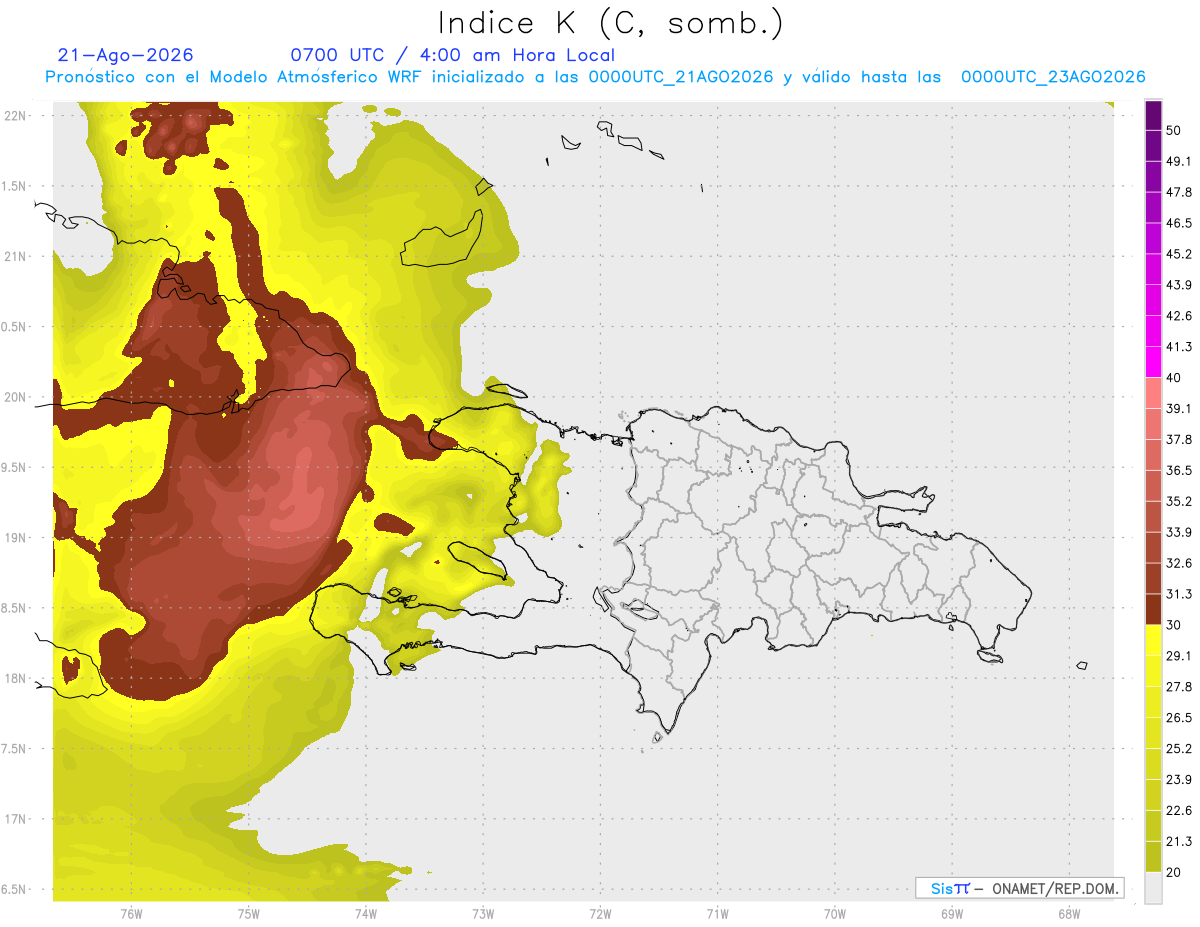Click colorbar value 50
The width and height of the screenshot is (1200, 927).
pyautogui.click(x=1175, y=131)
